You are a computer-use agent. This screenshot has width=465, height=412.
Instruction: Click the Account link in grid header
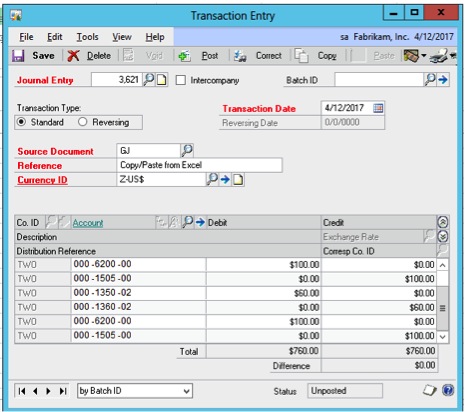(88, 223)
